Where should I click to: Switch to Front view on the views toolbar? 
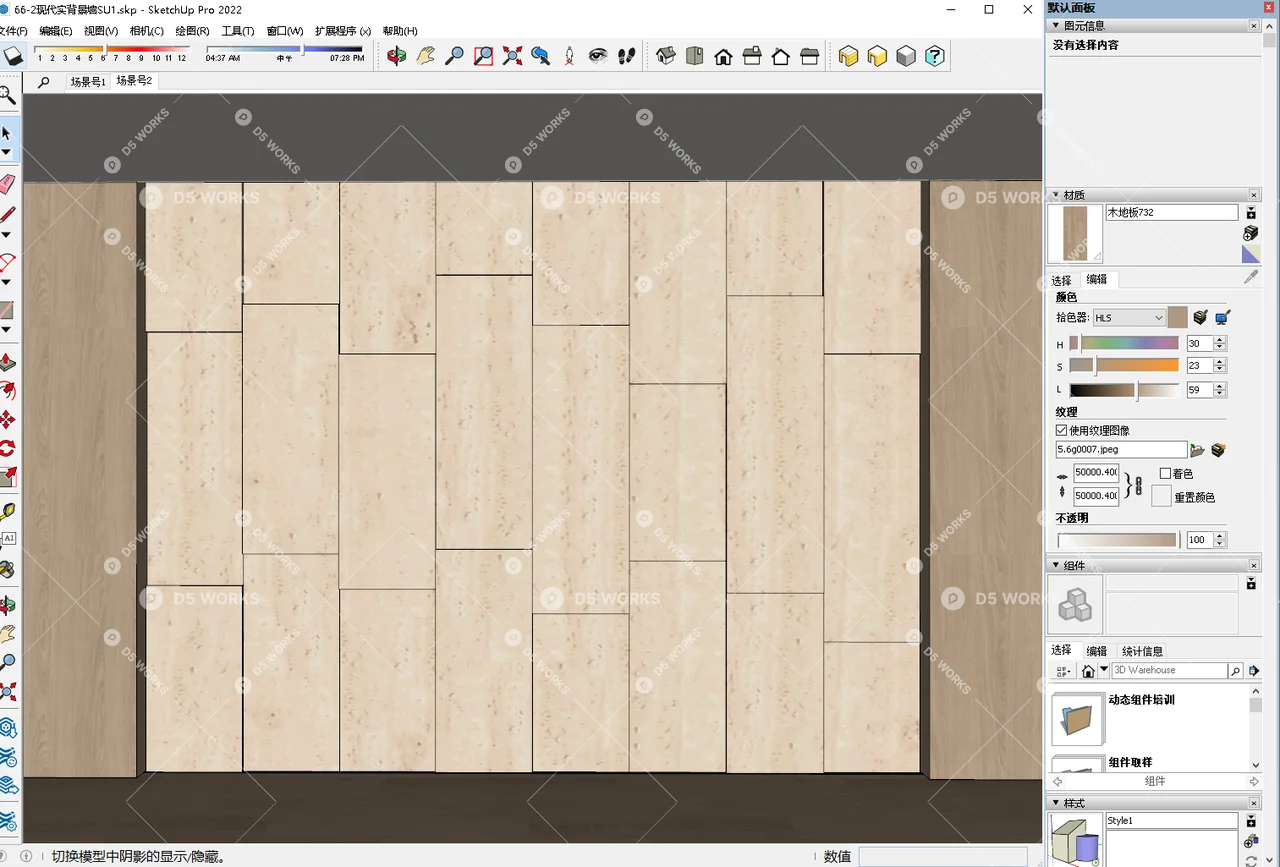(723, 57)
